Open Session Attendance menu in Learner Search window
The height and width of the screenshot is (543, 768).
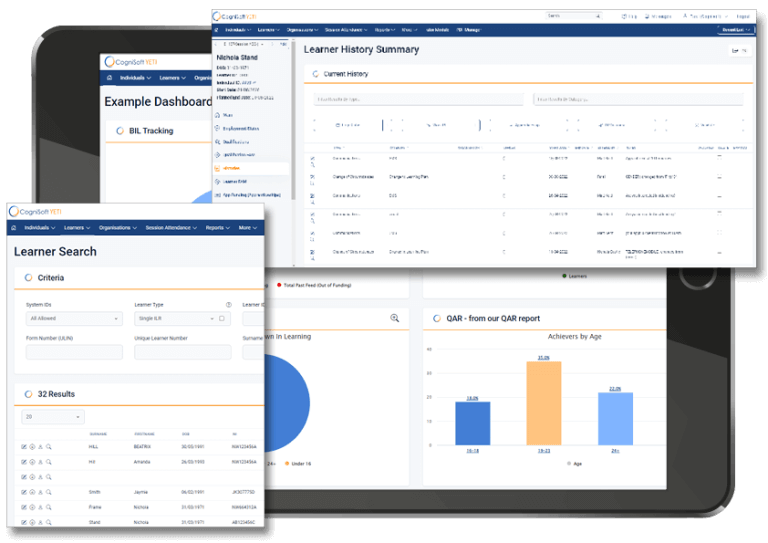[x=171, y=228]
